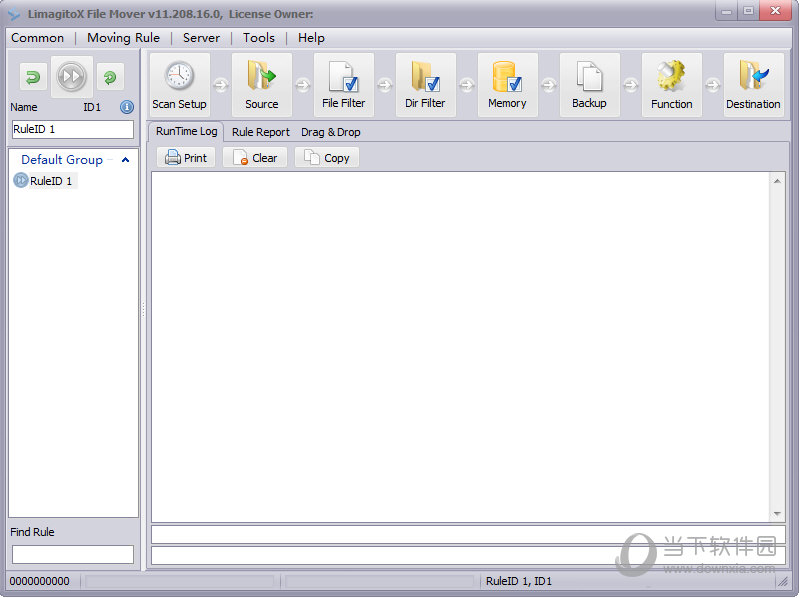Click inside the empty runtime log area
Screen dimensions: 800x598
[x=461, y=347]
